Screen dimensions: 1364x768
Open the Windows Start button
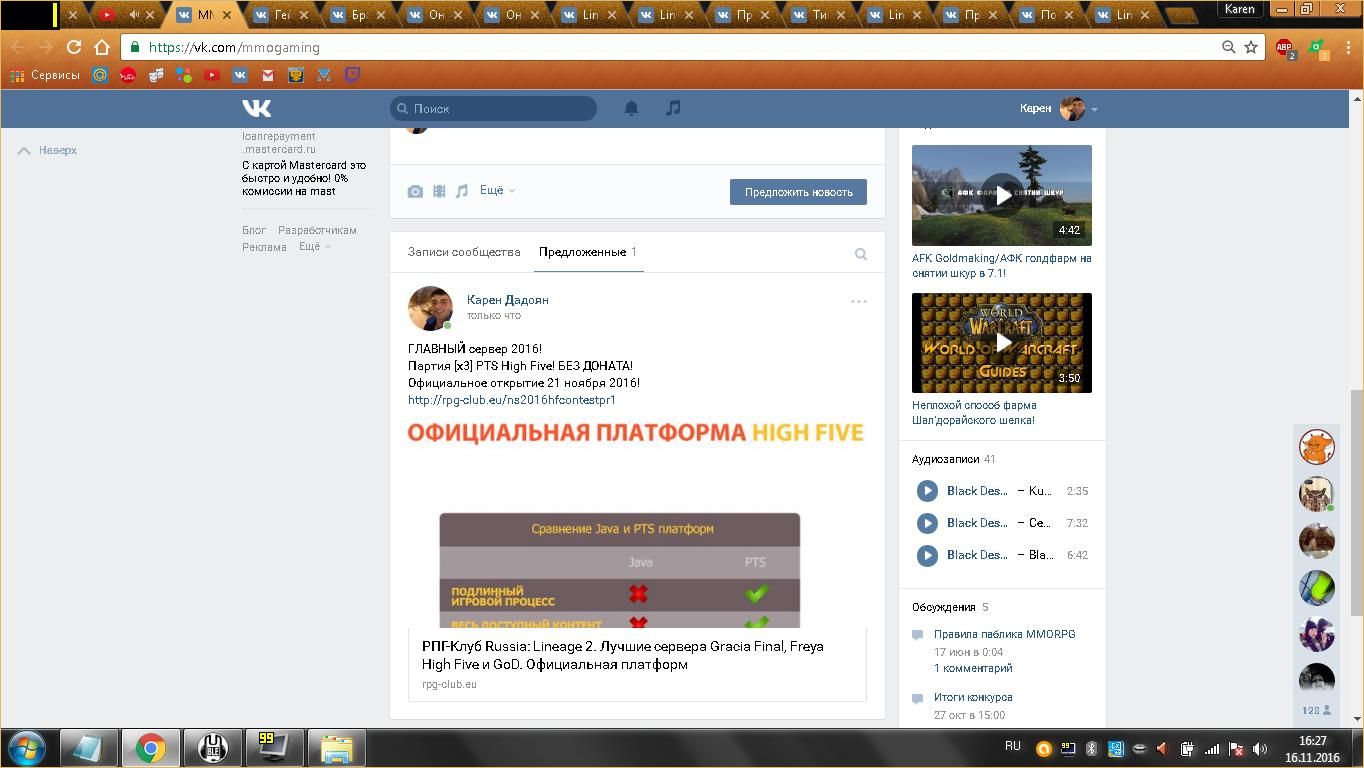coord(27,747)
